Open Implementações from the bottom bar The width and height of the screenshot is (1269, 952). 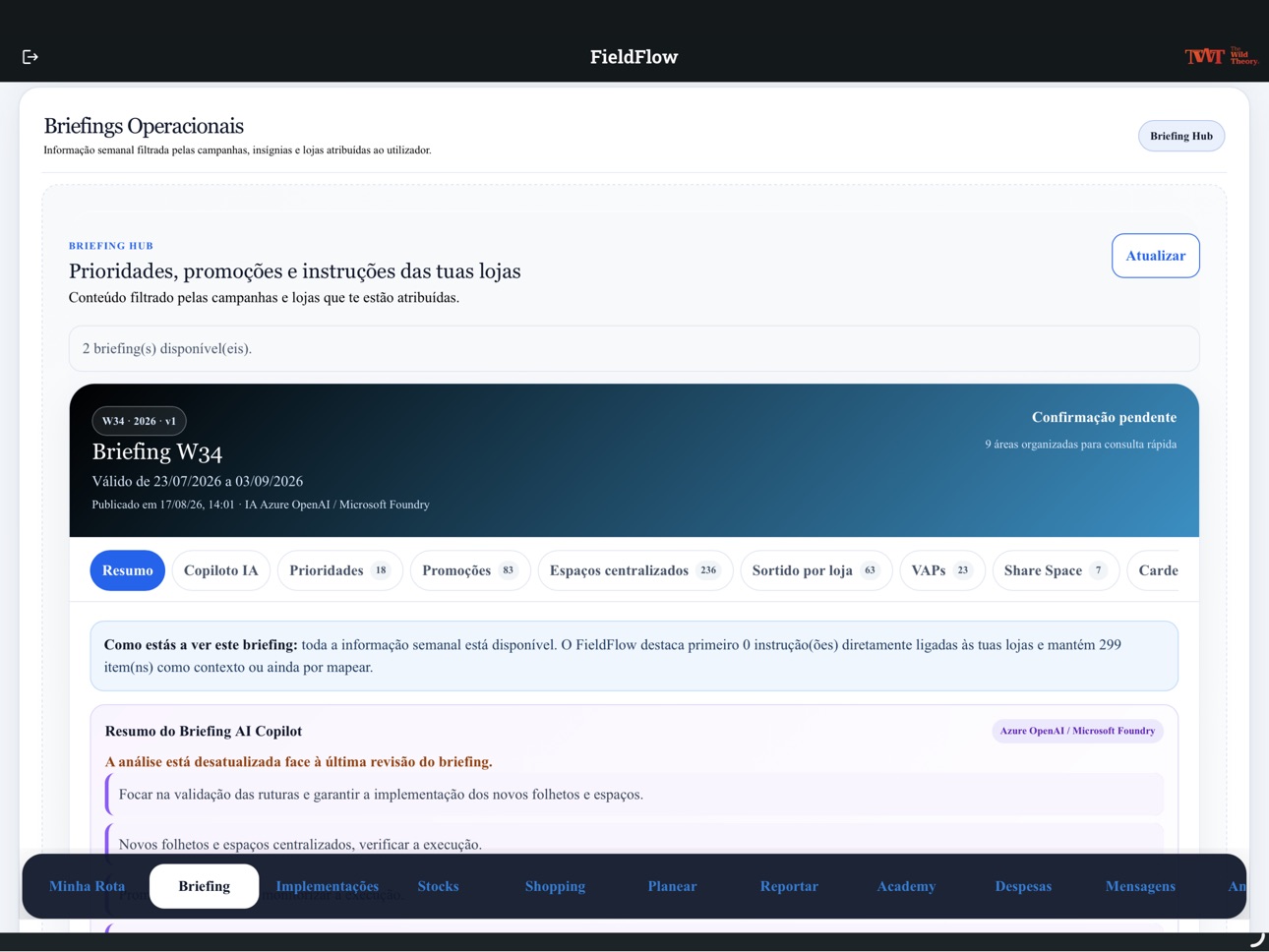328,886
